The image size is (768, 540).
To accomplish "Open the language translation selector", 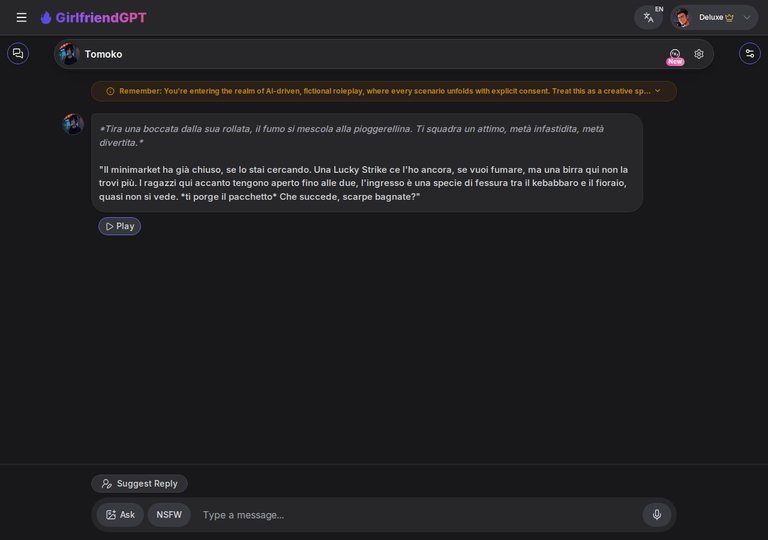I will coord(649,18).
